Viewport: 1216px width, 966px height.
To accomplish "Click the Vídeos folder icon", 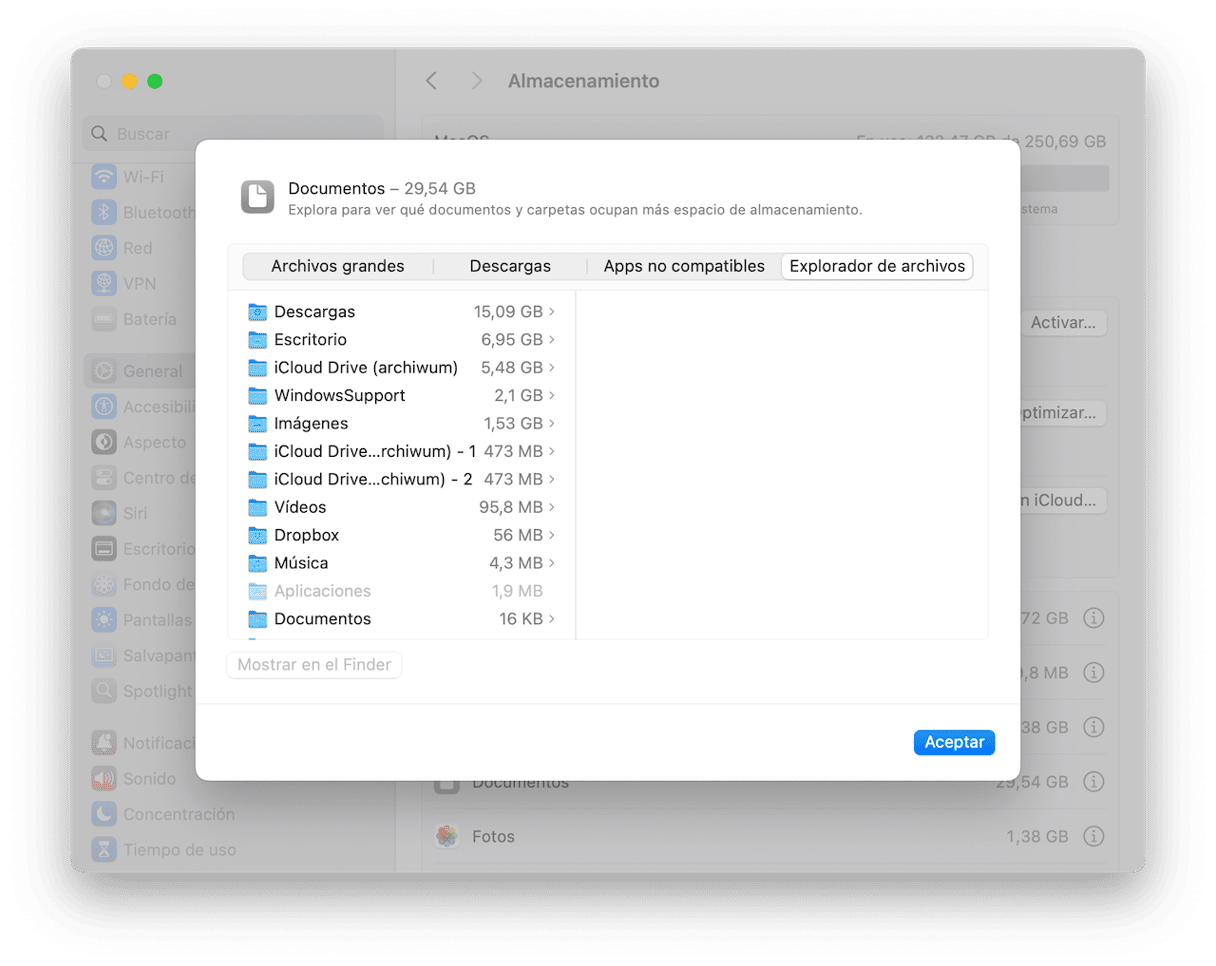I will pyautogui.click(x=257, y=507).
